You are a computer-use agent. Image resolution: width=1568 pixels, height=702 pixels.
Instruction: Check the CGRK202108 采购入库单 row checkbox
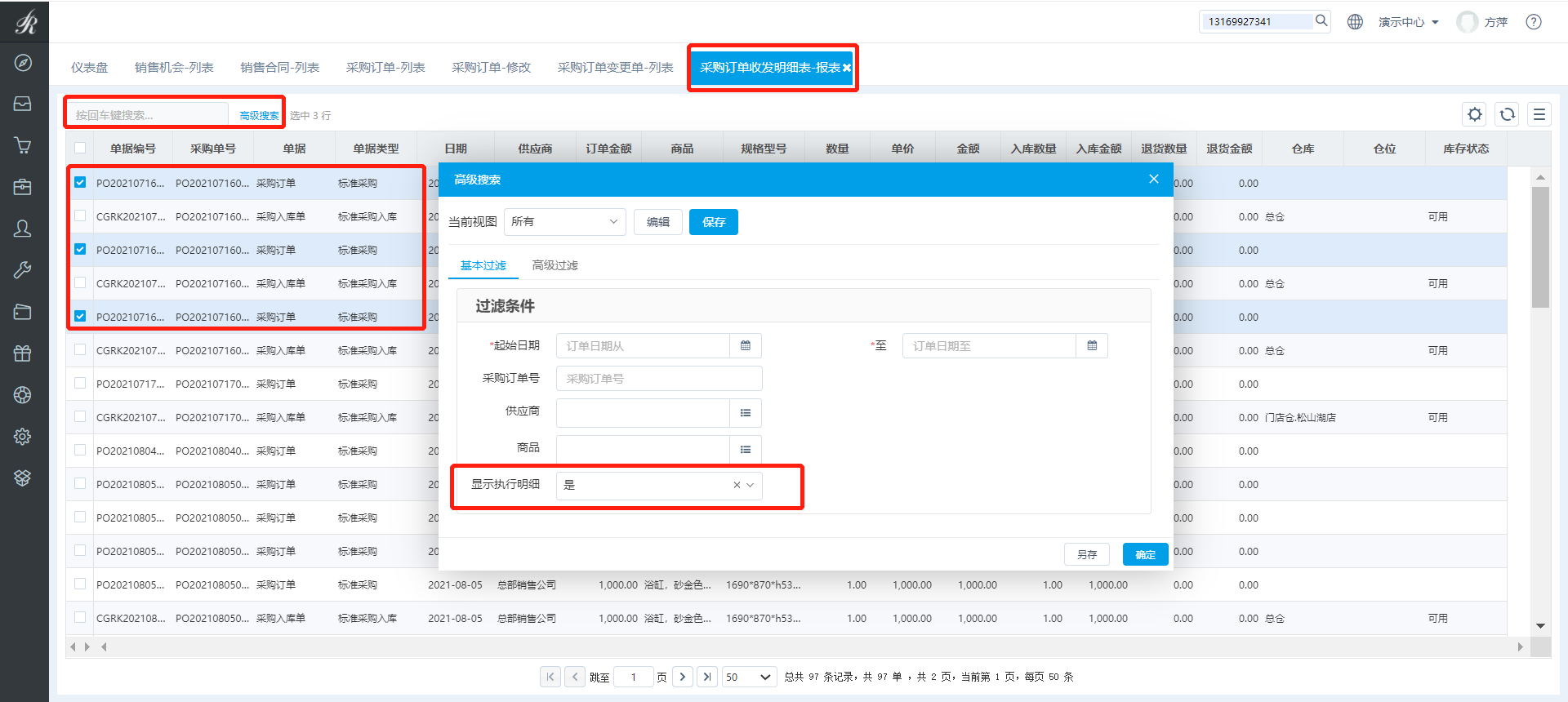click(x=80, y=618)
